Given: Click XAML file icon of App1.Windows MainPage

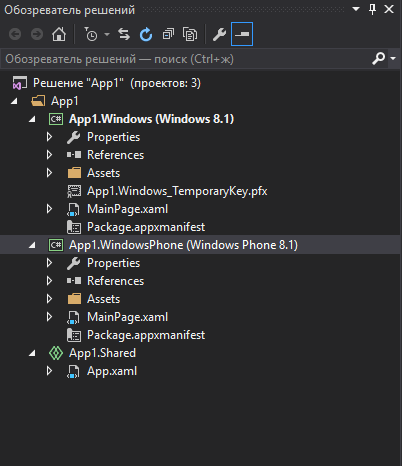Looking at the screenshot, I should [x=73, y=209].
